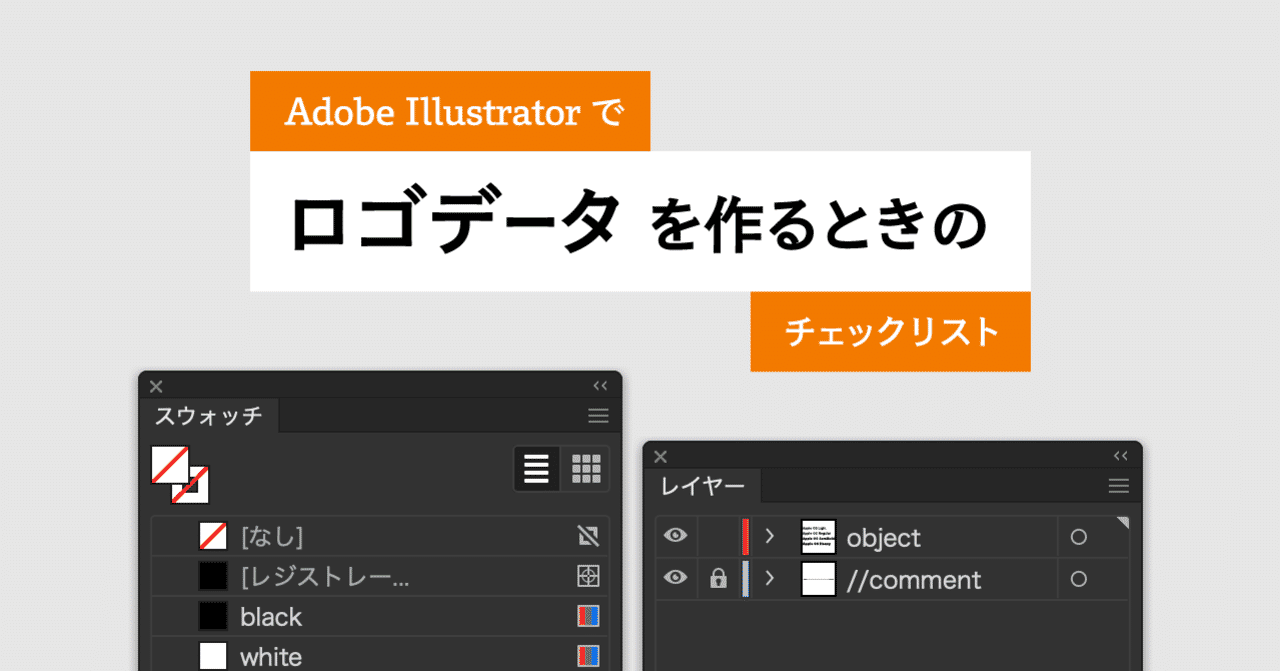
Task: Collapse the Layers panel with double arrows
Action: click(1120, 456)
